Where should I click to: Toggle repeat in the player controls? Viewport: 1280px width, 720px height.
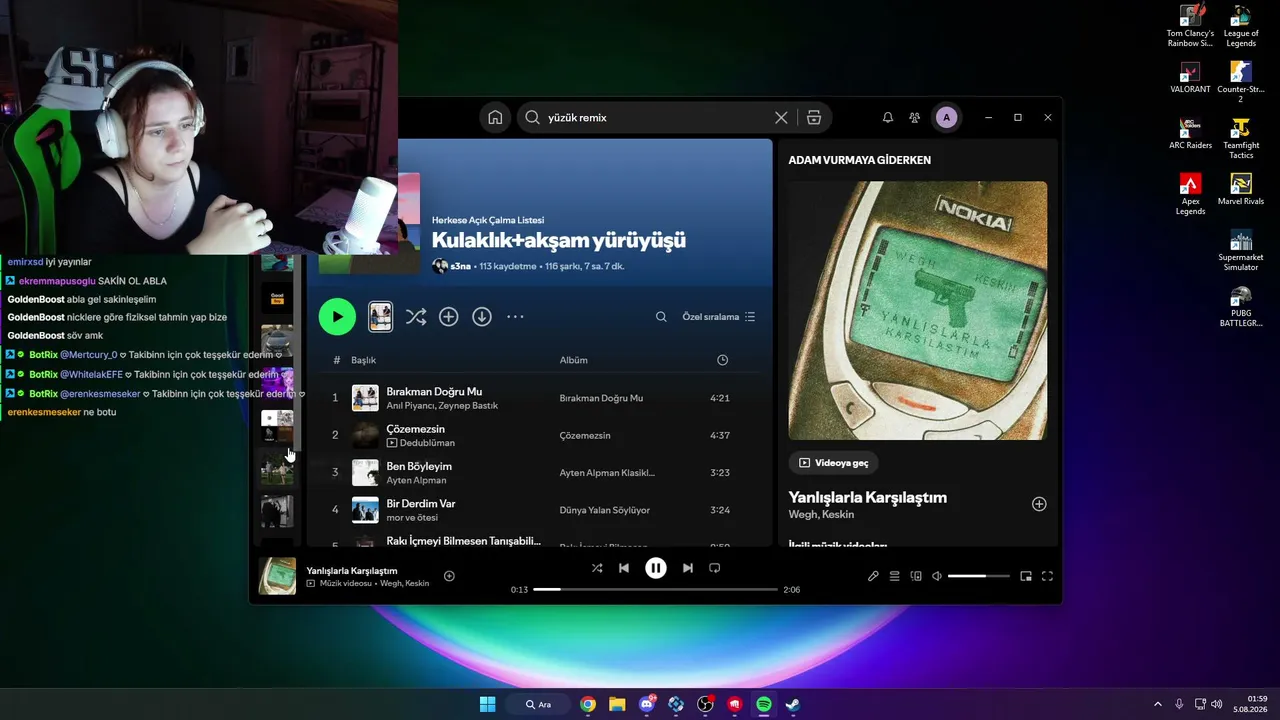(x=714, y=568)
